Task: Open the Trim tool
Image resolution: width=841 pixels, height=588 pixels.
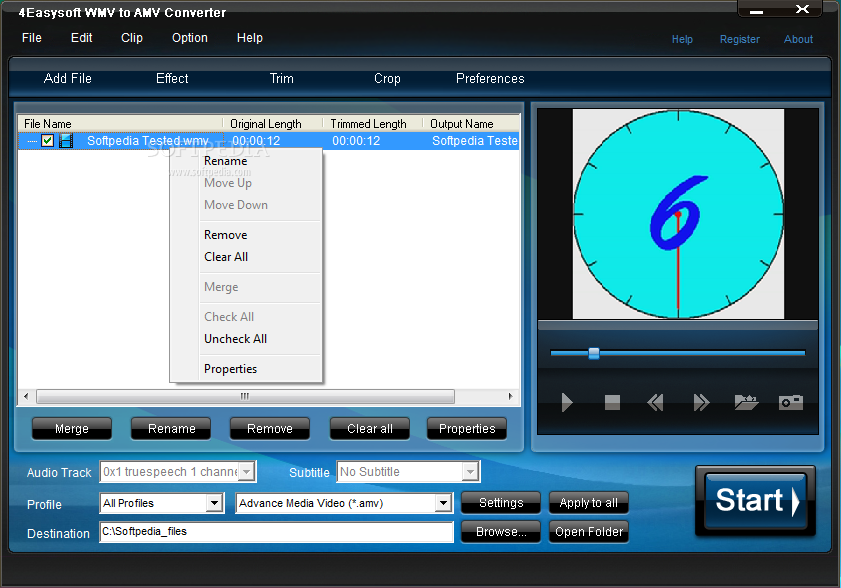Action: click(282, 79)
